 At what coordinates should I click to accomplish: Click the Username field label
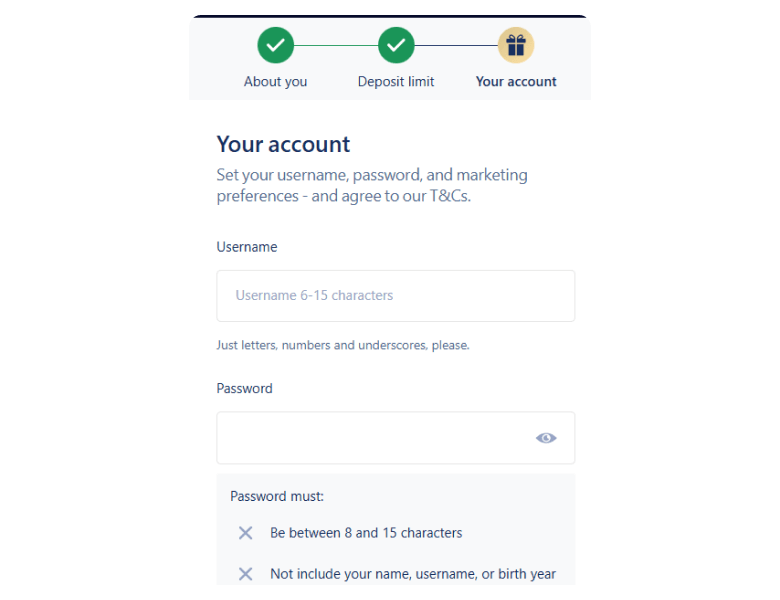[x=247, y=247]
